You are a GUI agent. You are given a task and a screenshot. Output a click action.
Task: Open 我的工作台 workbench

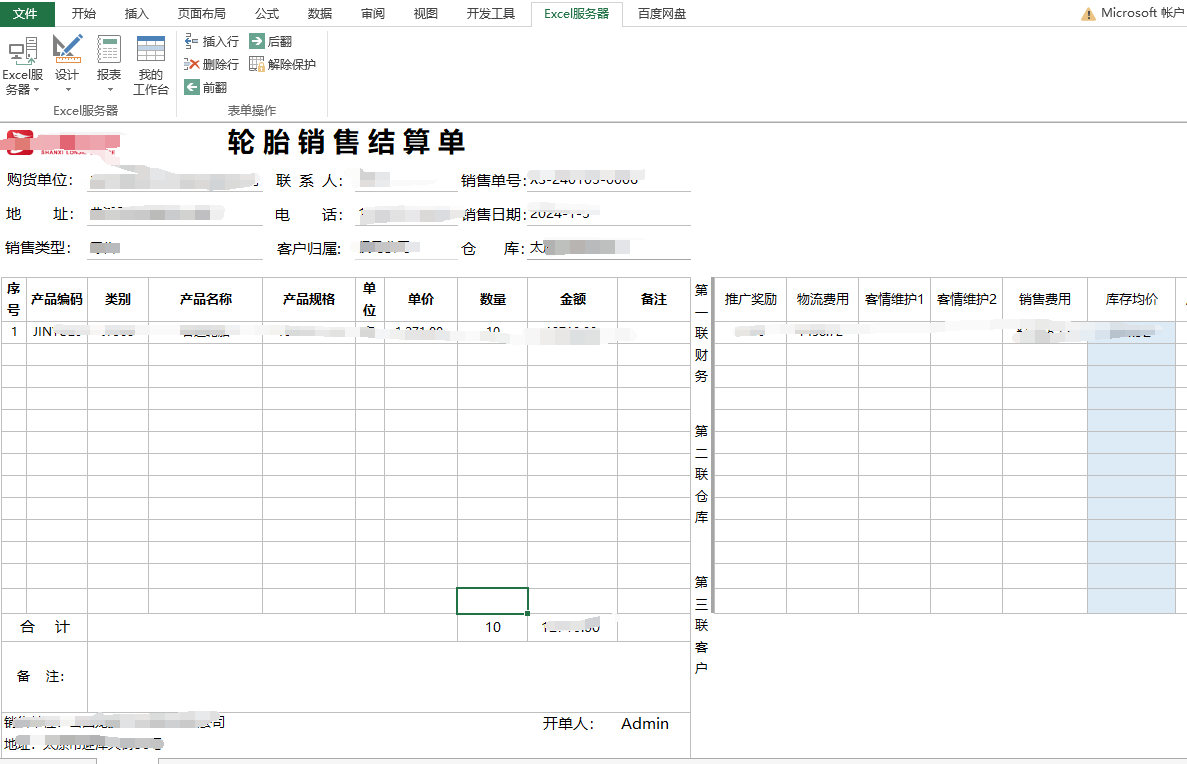click(151, 64)
